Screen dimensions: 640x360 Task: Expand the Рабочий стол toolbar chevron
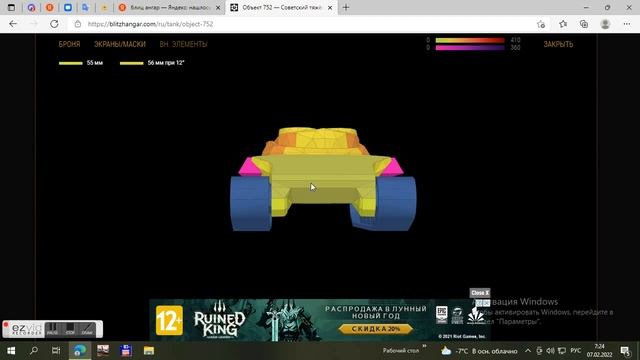click(424, 347)
